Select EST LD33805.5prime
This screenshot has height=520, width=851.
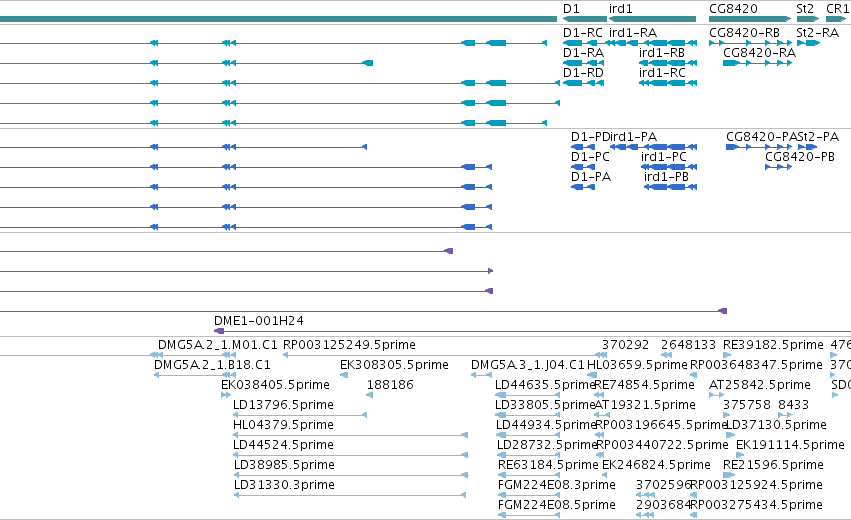coord(545,405)
